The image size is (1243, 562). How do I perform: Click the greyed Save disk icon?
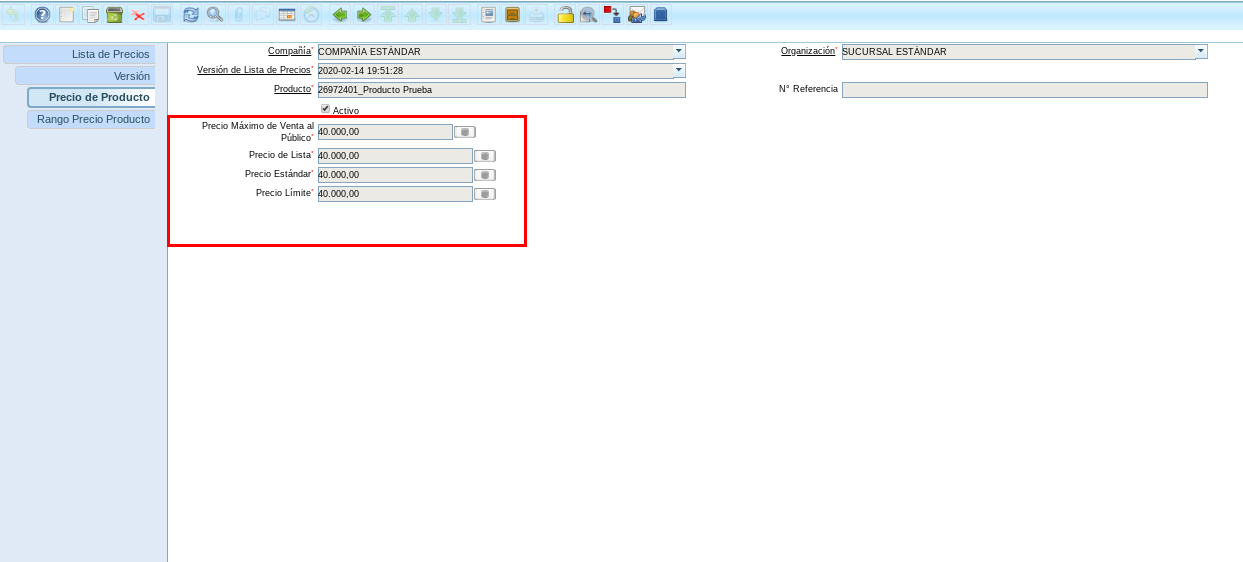tap(162, 15)
